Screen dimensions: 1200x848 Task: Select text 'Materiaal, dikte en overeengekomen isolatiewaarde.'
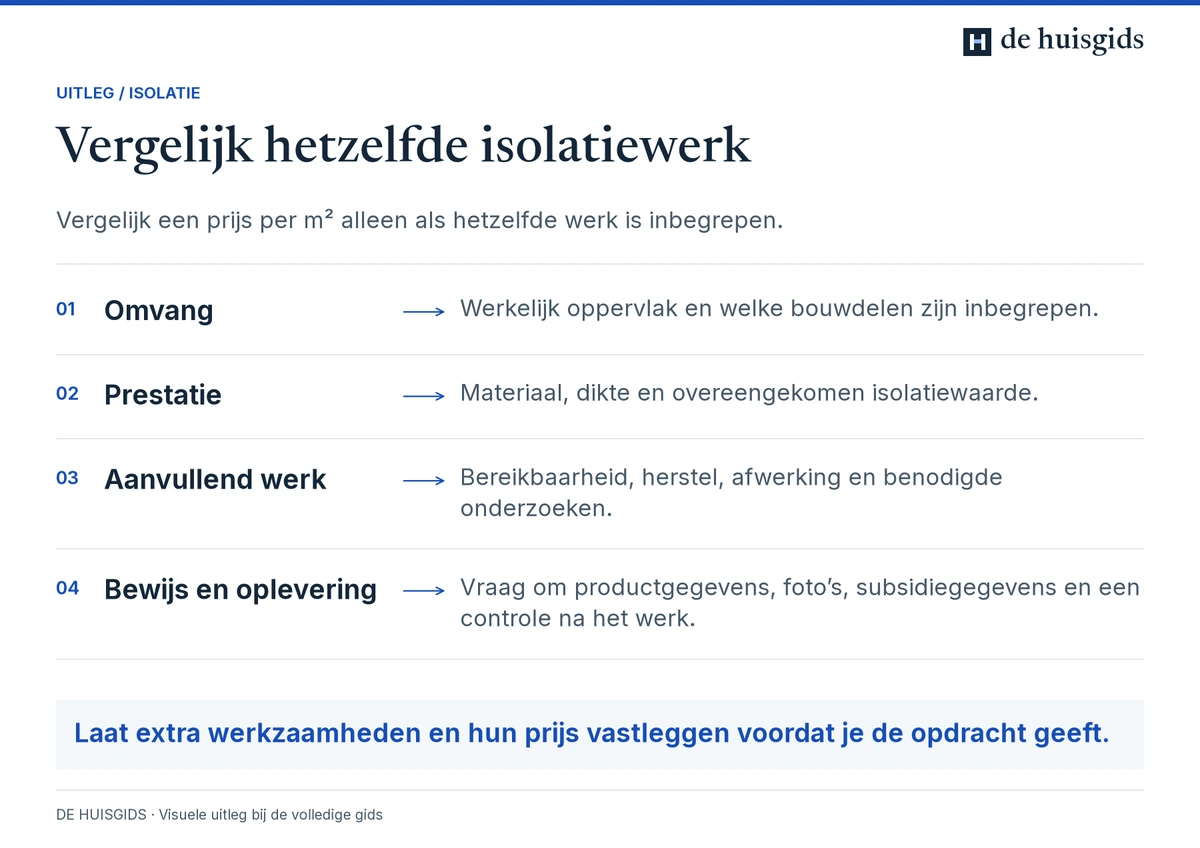pyautogui.click(x=749, y=393)
